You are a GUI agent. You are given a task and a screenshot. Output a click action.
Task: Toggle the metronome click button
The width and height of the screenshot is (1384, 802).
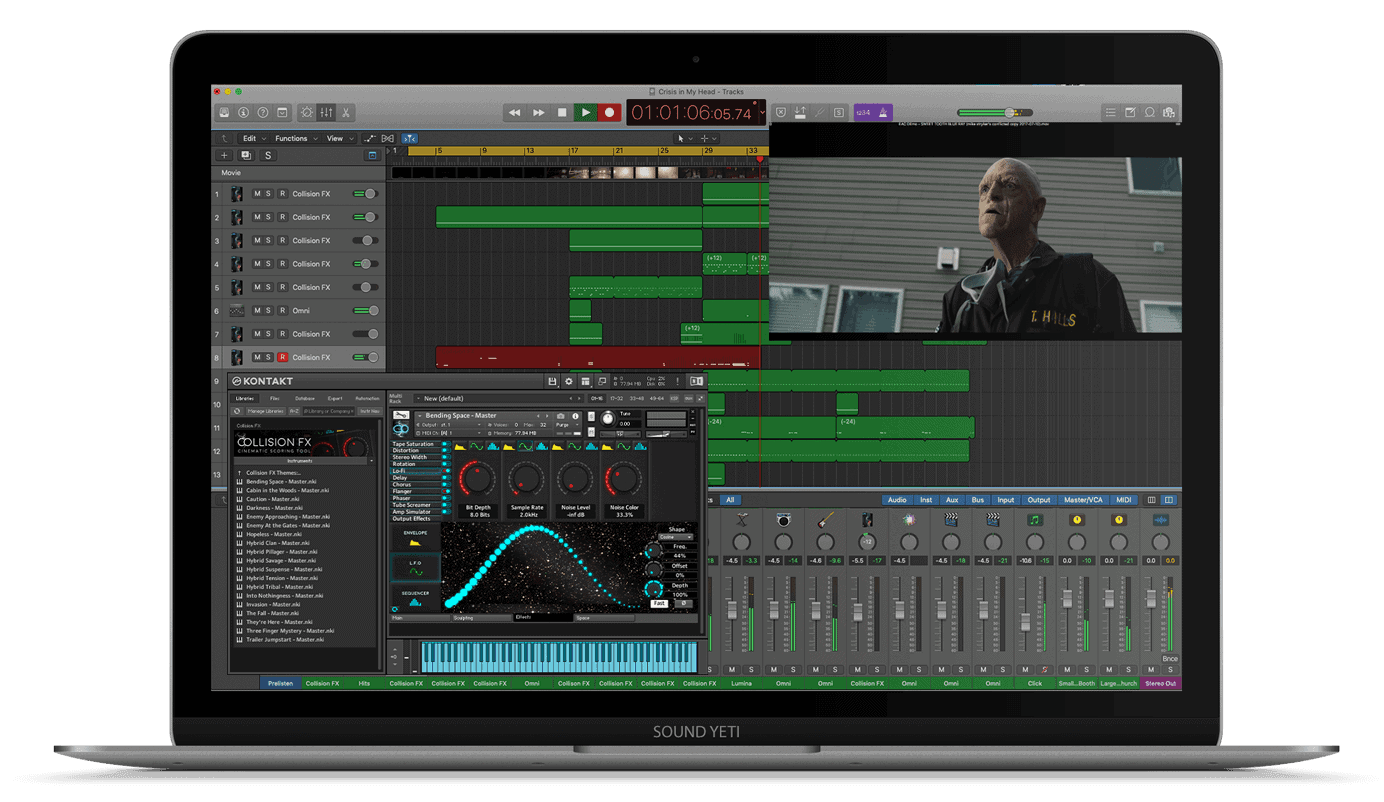tap(885, 113)
